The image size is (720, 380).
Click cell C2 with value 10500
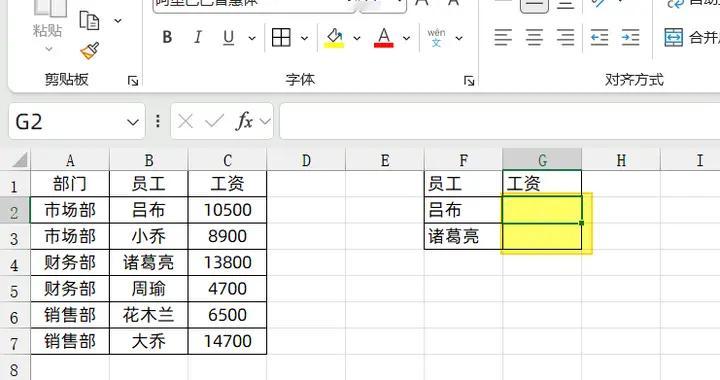click(227, 210)
